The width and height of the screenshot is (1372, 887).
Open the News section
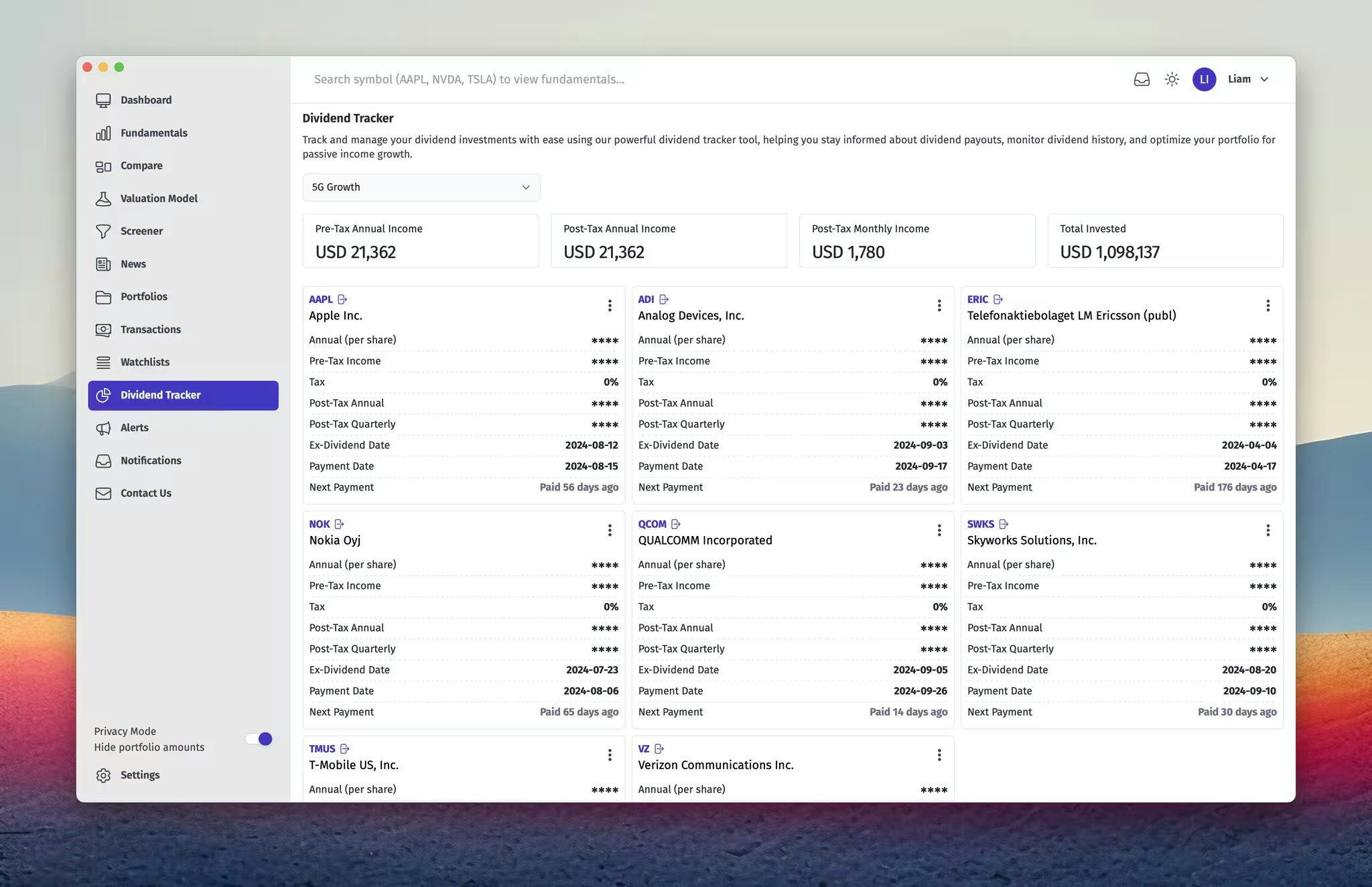point(183,264)
